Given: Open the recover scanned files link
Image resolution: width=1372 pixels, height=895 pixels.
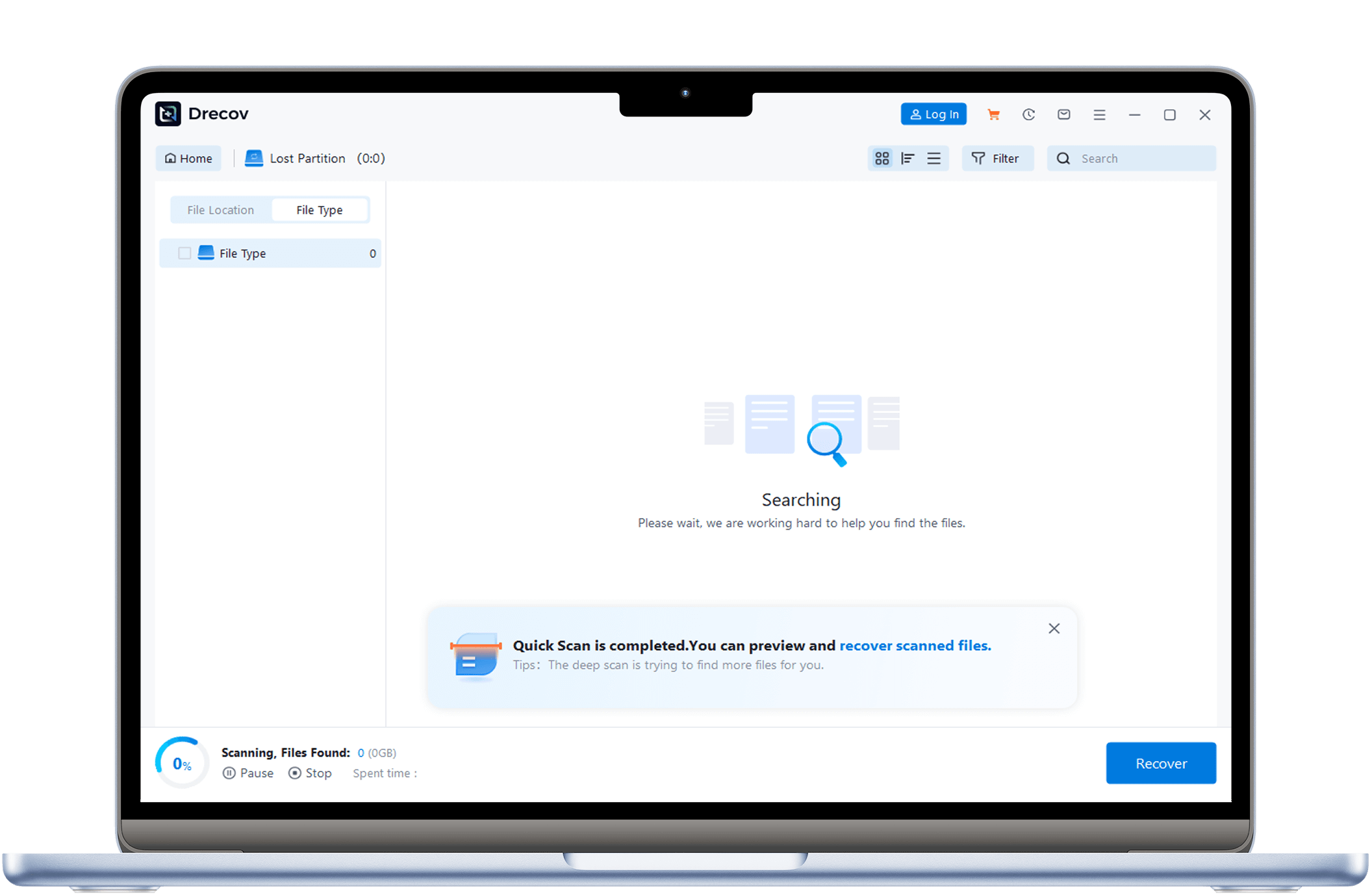Looking at the screenshot, I should [x=915, y=645].
